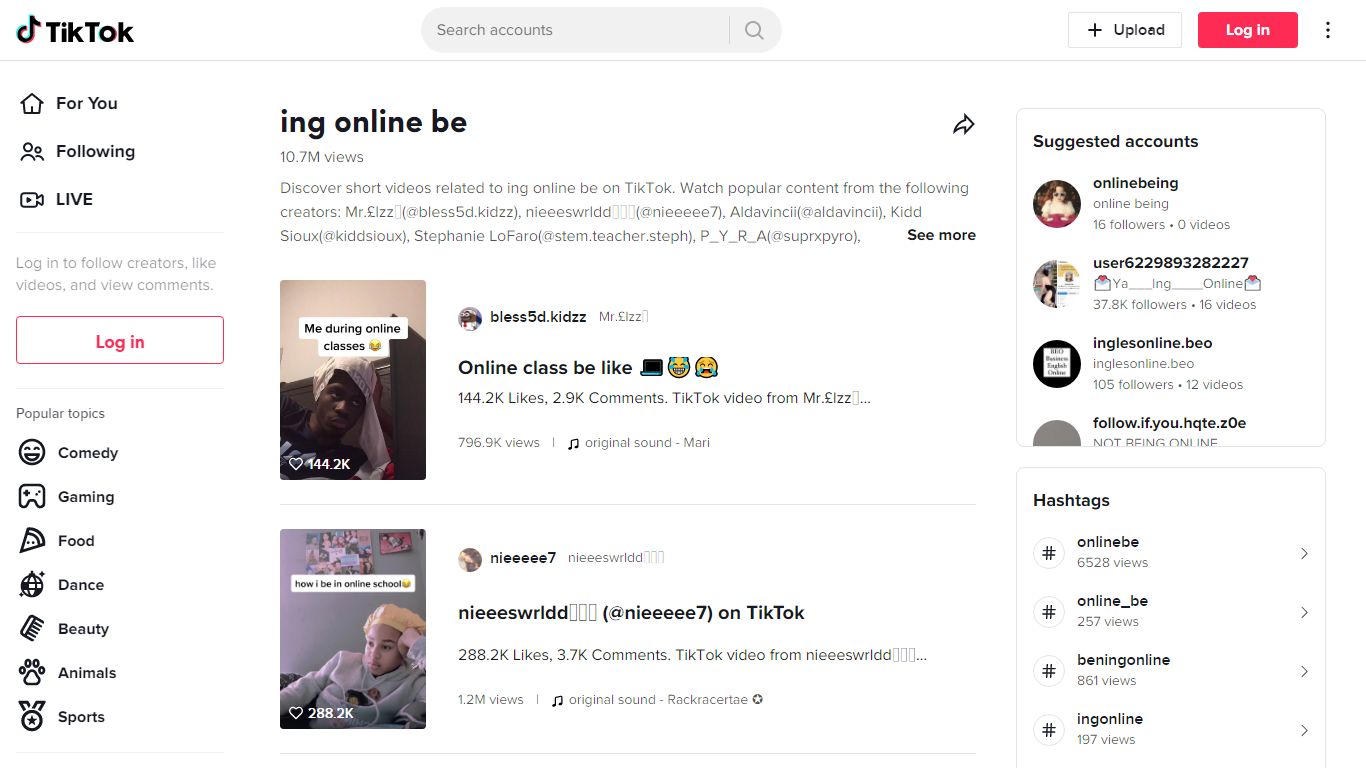Click the Comedy smiley icon

[x=32, y=452]
